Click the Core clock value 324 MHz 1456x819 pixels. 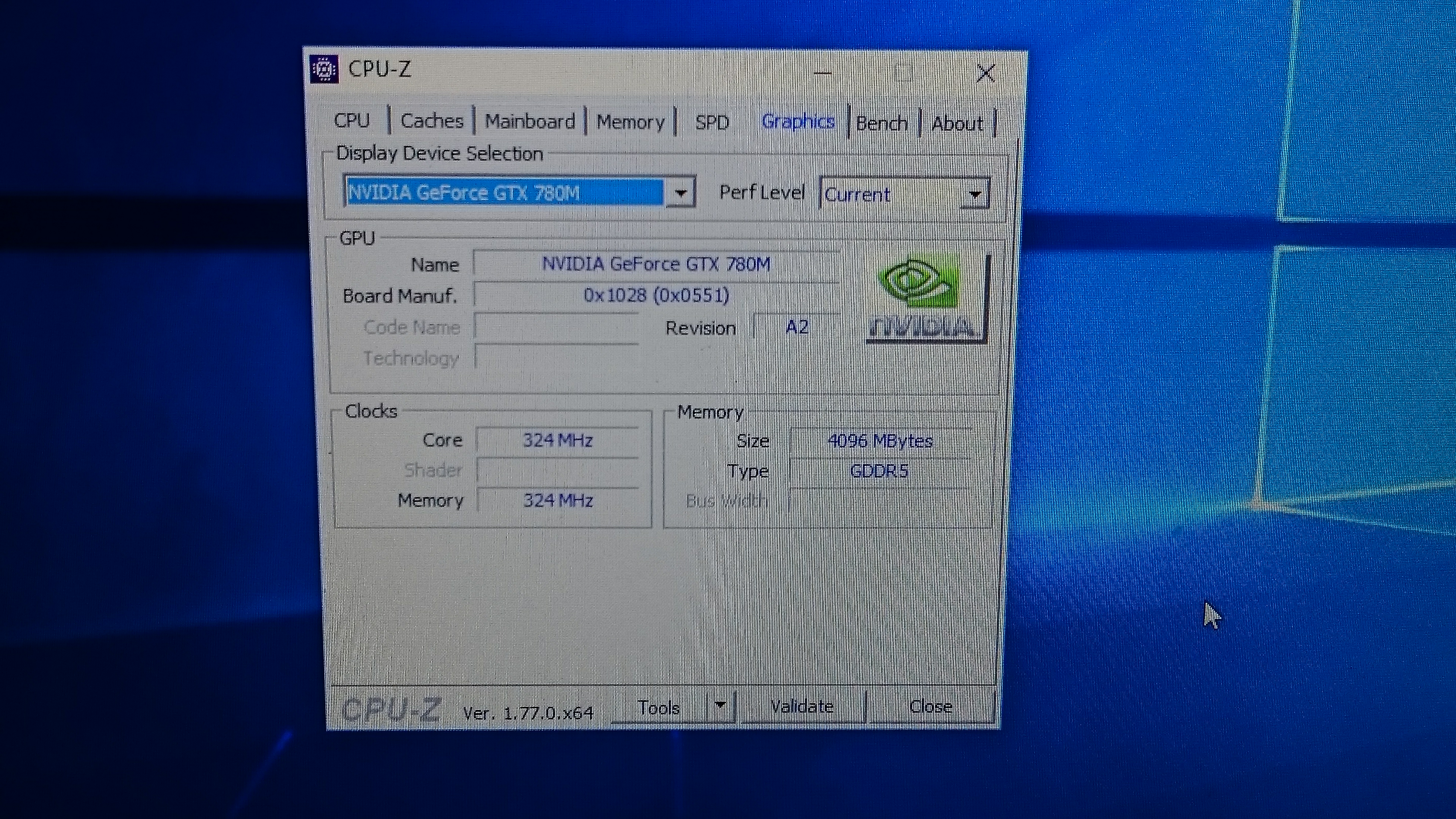(x=557, y=440)
